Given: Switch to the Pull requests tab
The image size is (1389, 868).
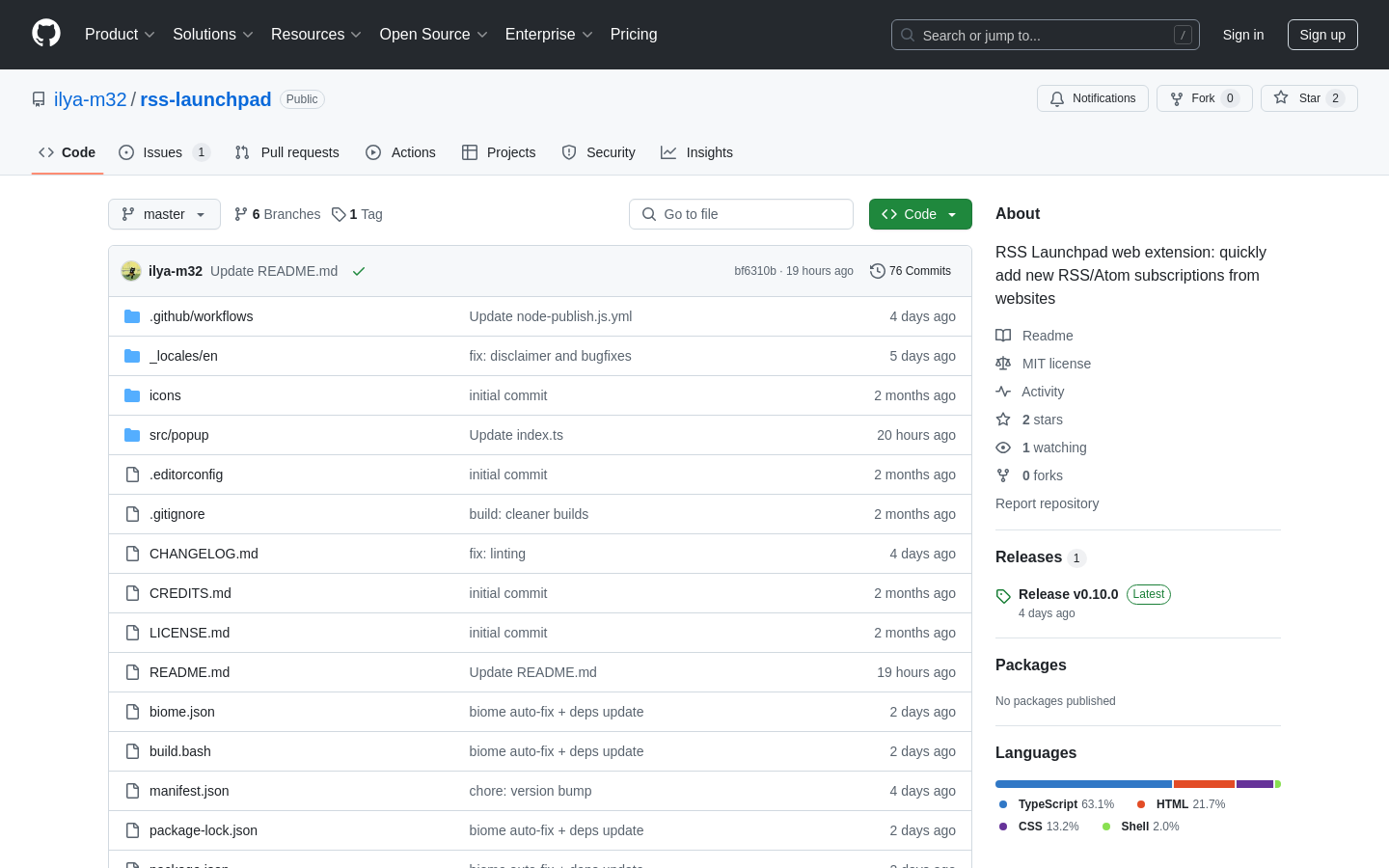Looking at the screenshot, I should [287, 152].
